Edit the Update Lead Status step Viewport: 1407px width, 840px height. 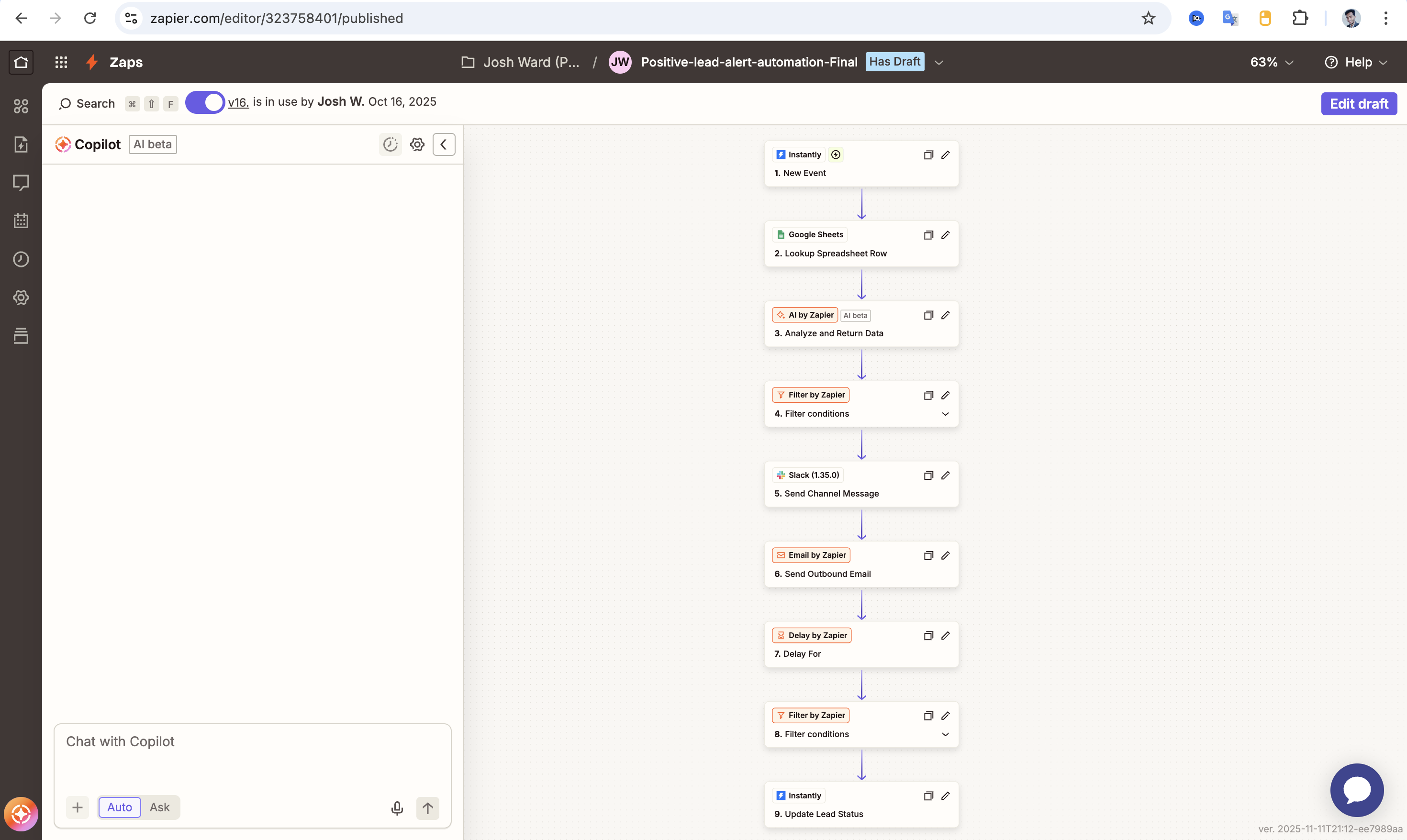(946, 796)
